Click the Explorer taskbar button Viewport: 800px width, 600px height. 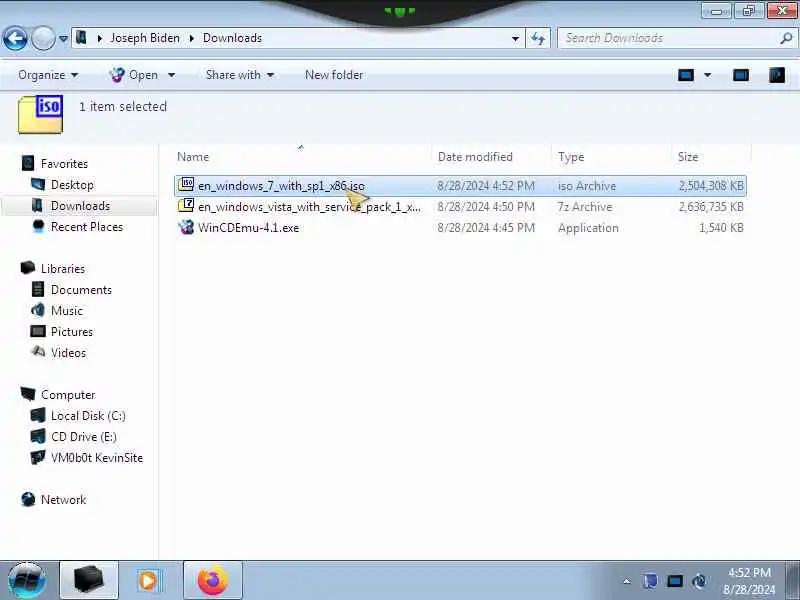click(89, 580)
